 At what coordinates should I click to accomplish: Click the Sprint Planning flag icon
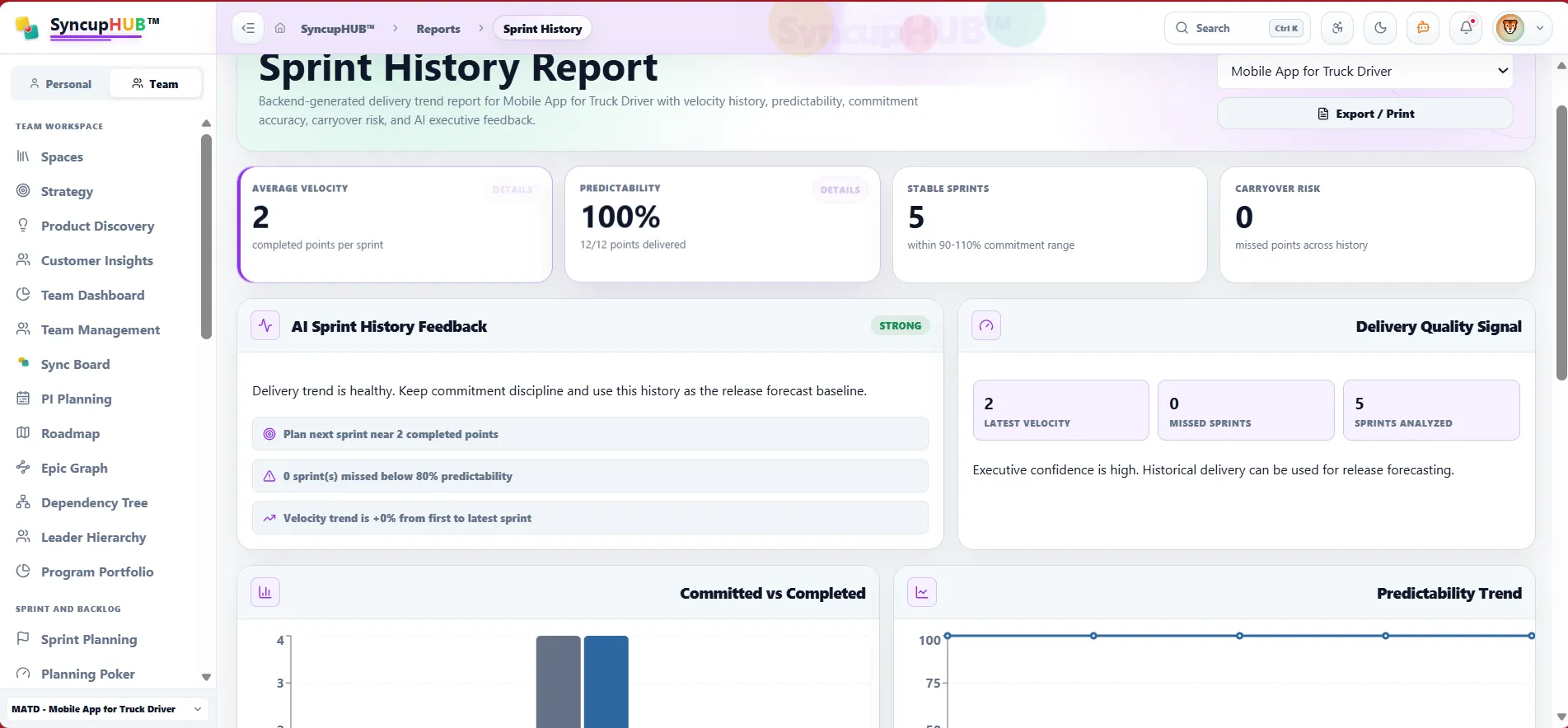point(23,638)
